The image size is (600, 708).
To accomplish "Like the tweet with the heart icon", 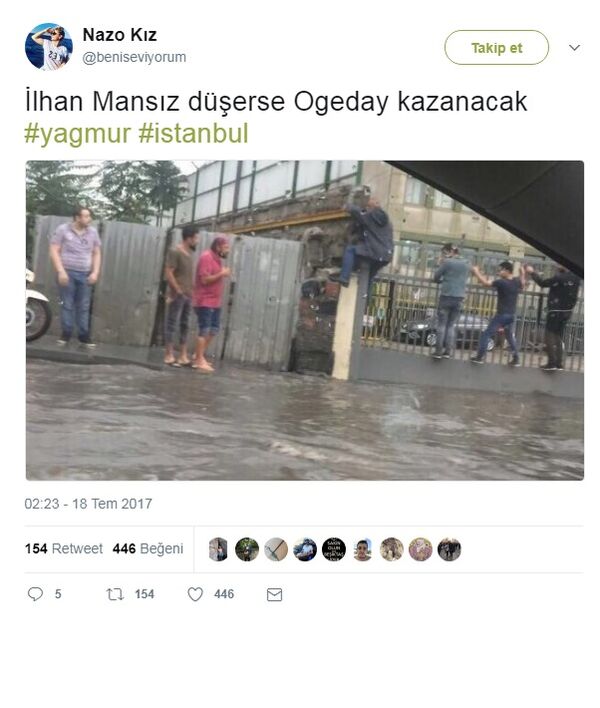I will click(195, 594).
